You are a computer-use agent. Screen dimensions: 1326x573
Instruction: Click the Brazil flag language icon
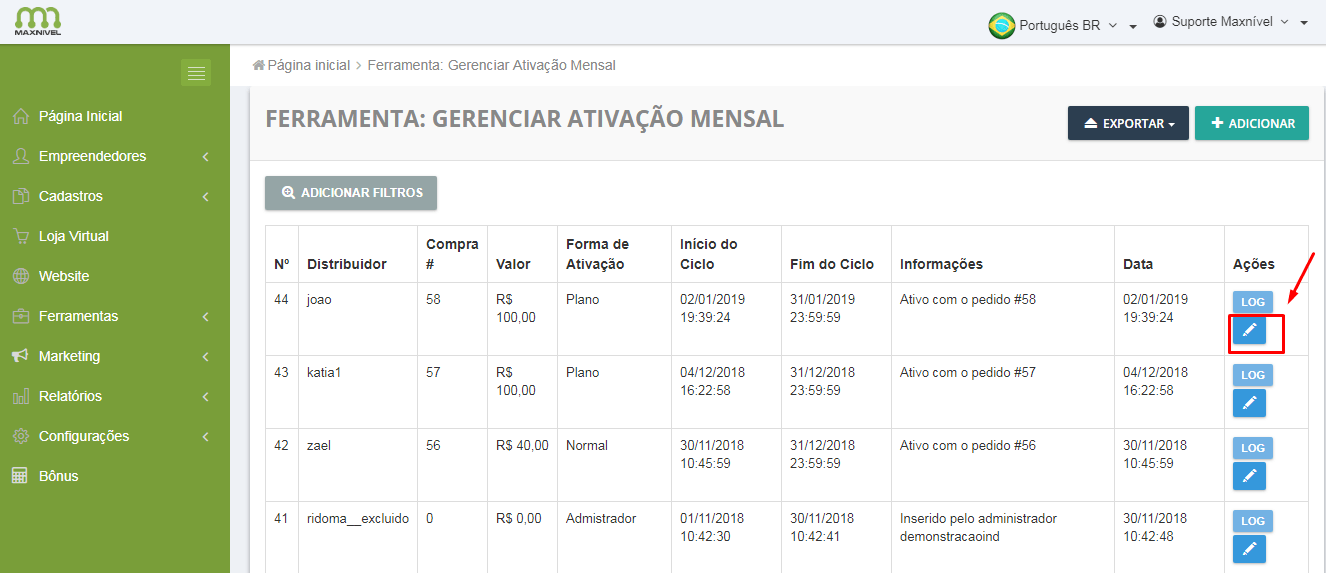pos(1001,26)
